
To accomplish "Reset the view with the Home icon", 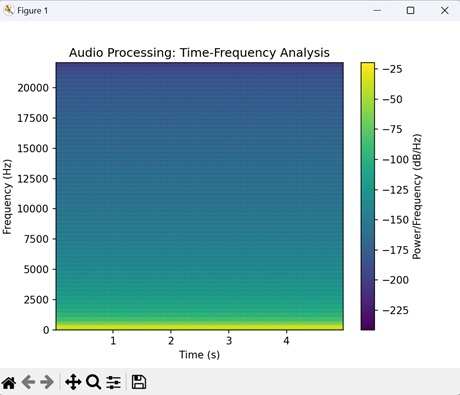I will (9, 382).
